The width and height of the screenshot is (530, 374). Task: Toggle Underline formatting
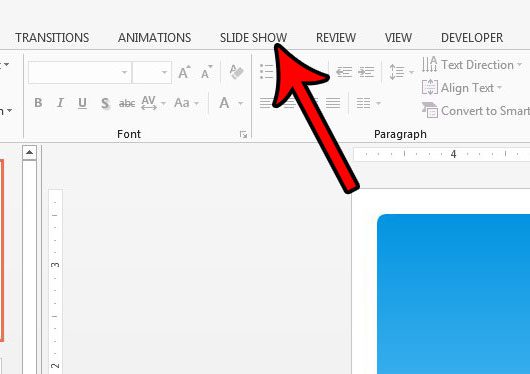click(x=82, y=103)
